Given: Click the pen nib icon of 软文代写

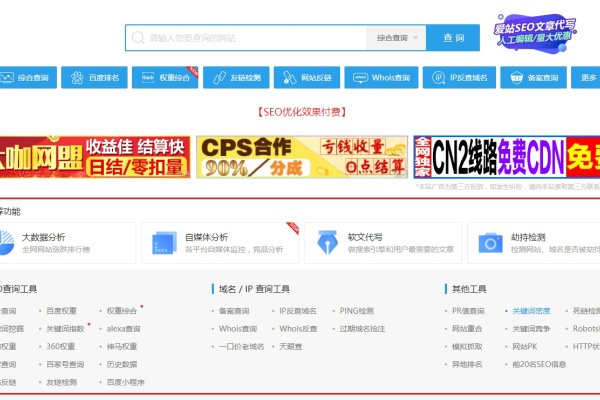Looking at the screenshot, I should (328, 243).
